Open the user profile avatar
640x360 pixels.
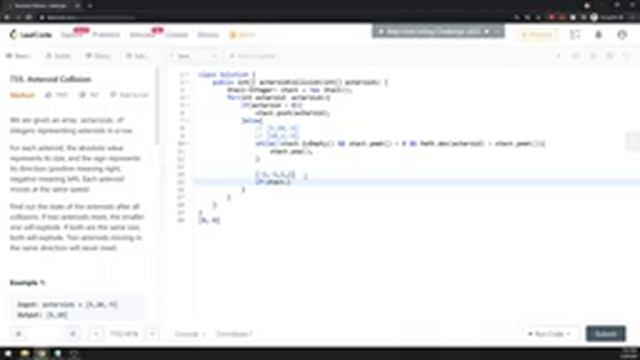tap(622, 35)
